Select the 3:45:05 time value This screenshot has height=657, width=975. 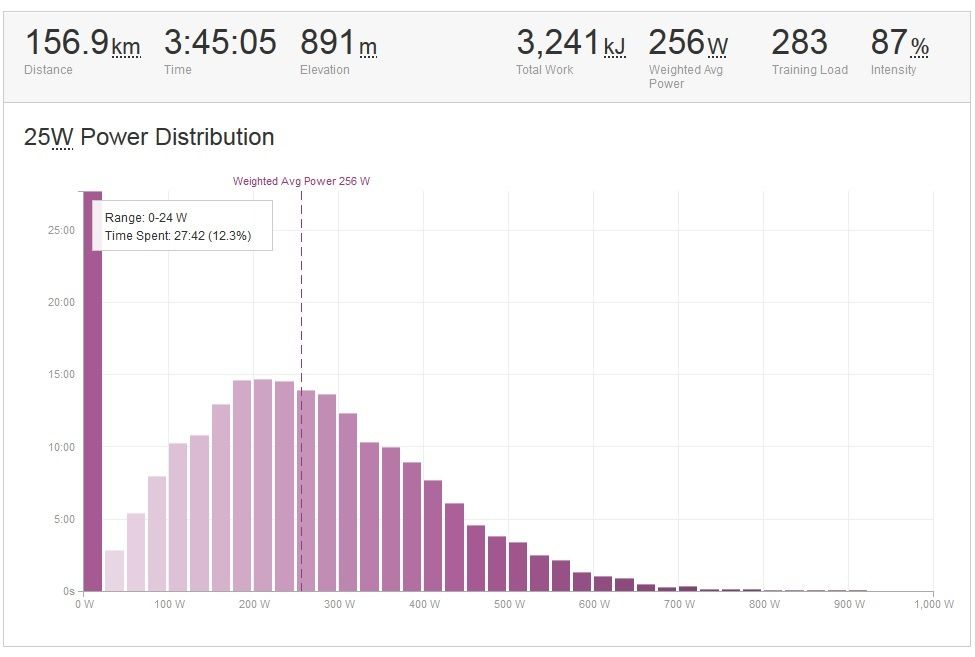tap(220, 43)
